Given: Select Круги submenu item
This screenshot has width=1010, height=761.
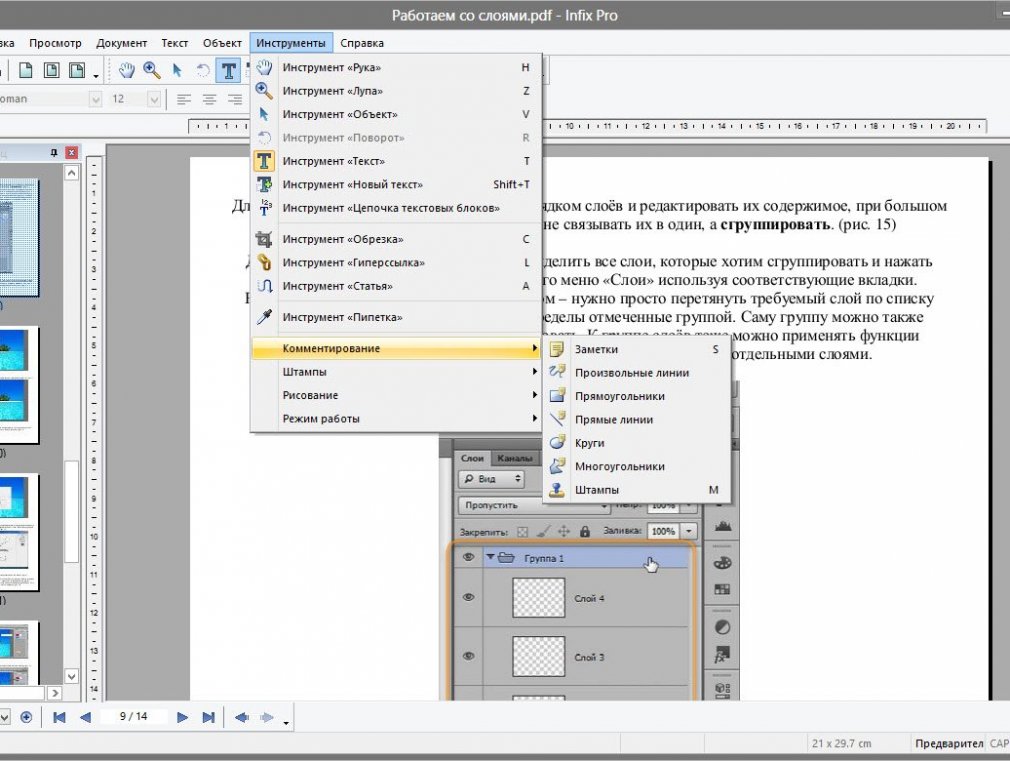Looking at the screenshot, I should (637, 443).
